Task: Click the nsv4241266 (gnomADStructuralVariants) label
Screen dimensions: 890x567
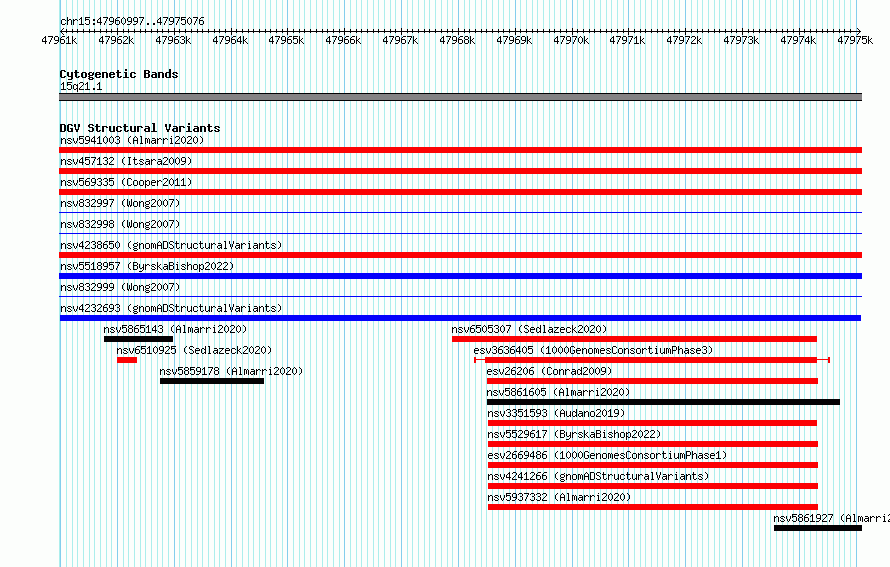Action: coord(598,476)
